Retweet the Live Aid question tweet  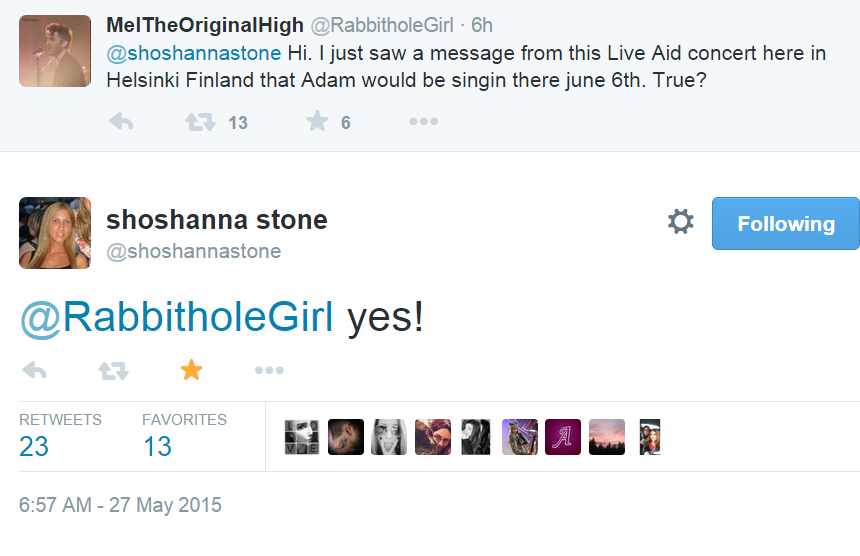(199, 122)
